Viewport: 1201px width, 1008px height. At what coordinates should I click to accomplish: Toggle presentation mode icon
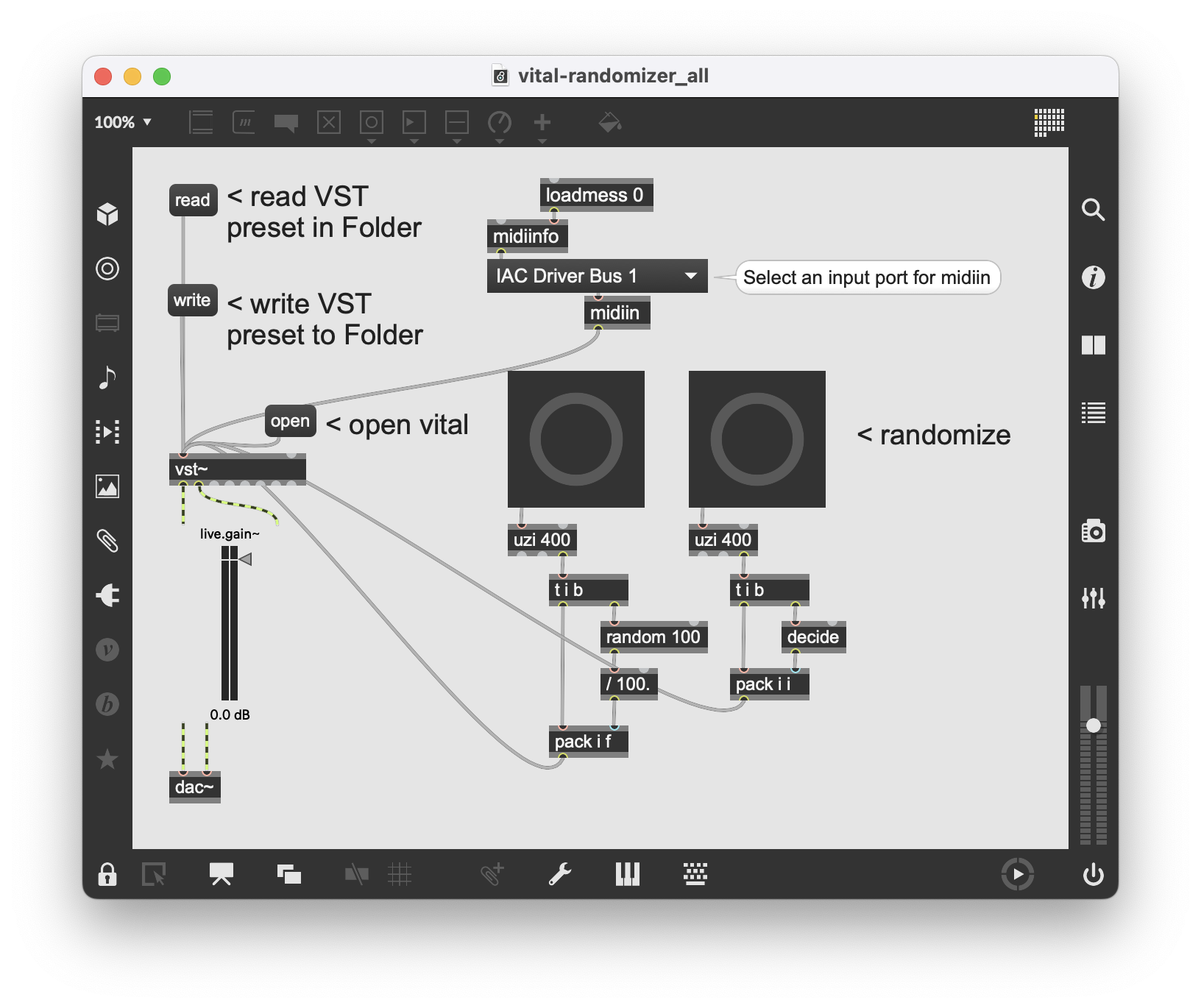click(221, 874)
